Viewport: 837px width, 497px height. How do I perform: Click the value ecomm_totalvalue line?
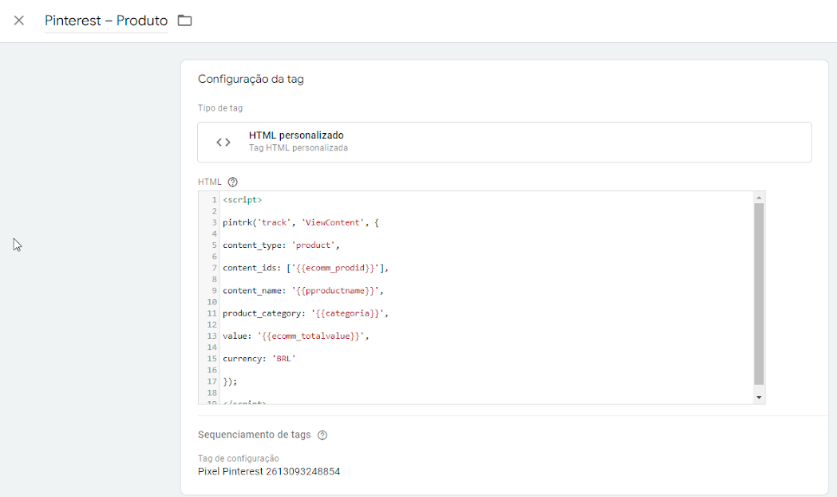296,336
